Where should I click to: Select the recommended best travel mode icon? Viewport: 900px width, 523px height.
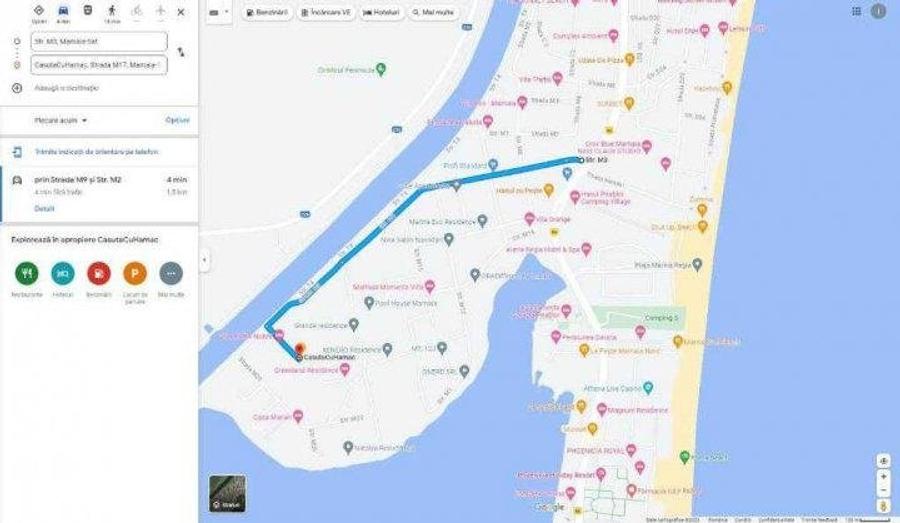[x=39, y=11]
